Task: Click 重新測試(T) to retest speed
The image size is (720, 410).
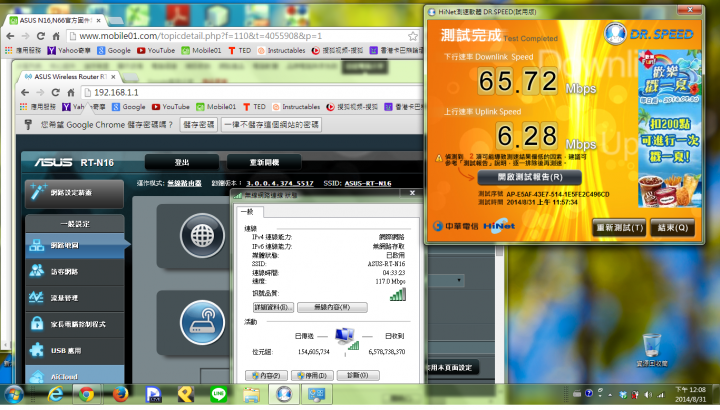Action: click(x=619, y=228)
